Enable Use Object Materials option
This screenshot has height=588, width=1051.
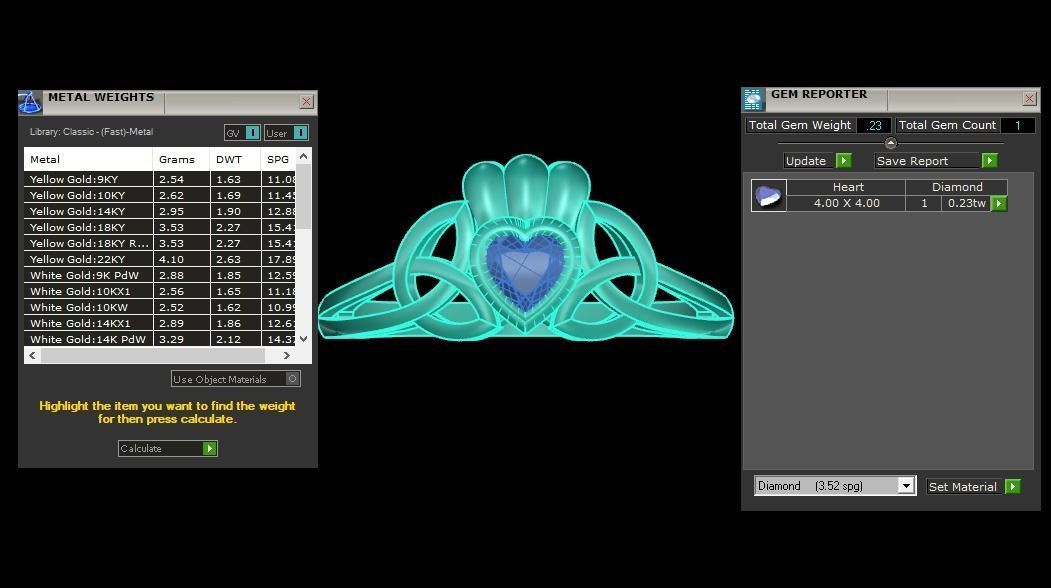292,379
